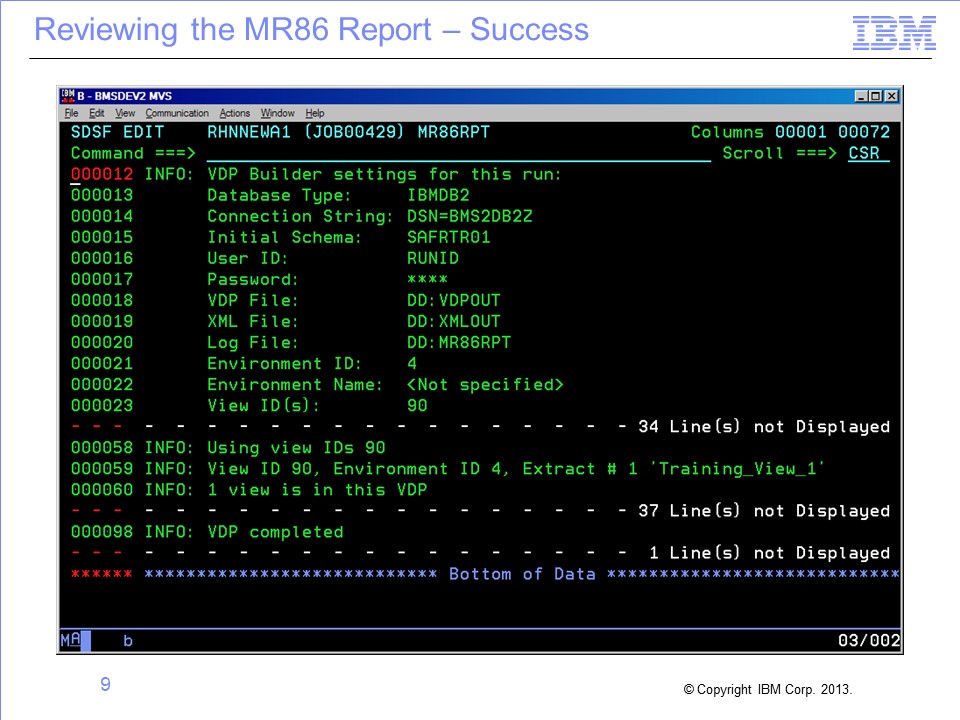Click the '34 Line(s) not Displayed' message

click(763, 427)
